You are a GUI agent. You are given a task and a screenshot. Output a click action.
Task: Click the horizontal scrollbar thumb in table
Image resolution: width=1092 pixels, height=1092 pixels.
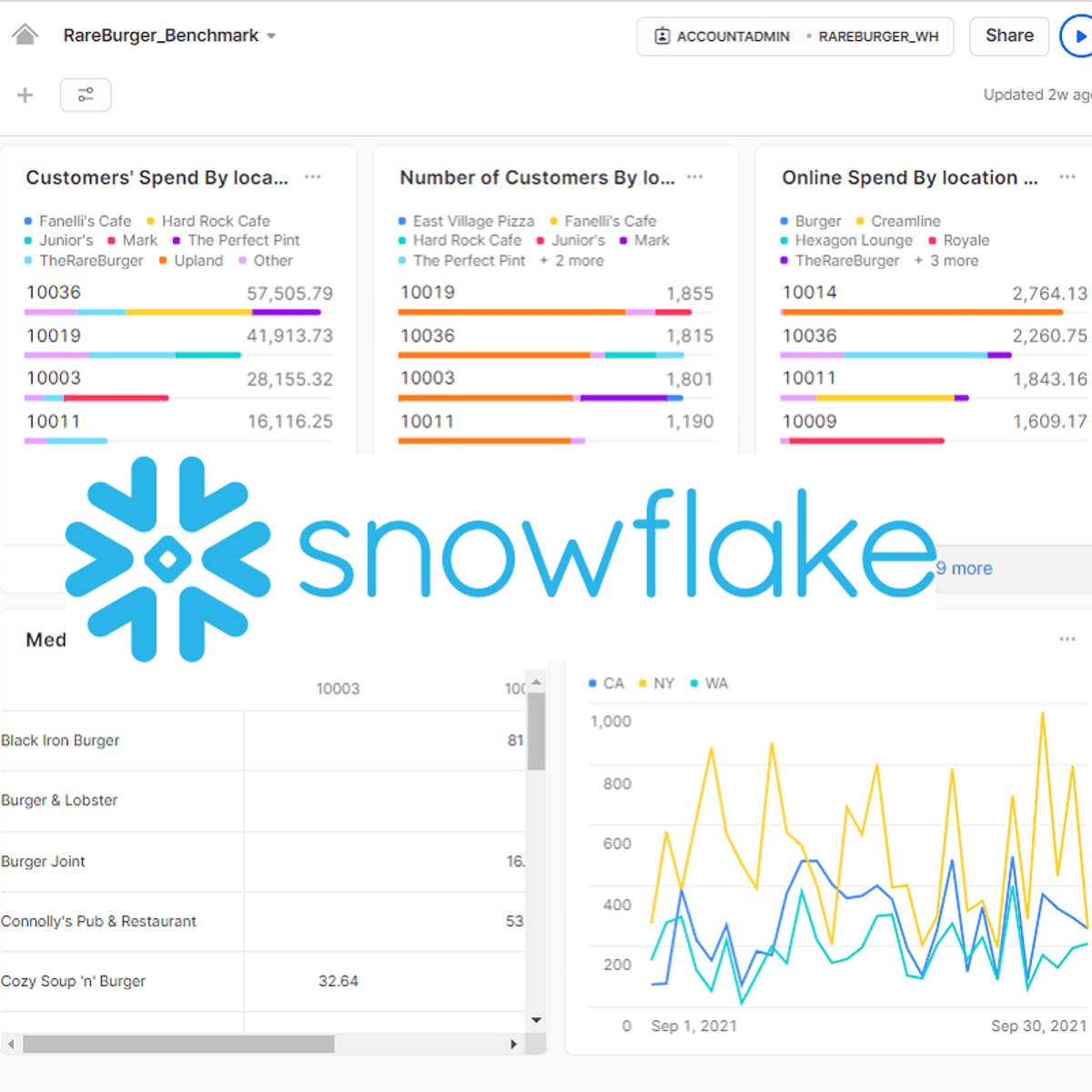click(x=178, y=1044)
